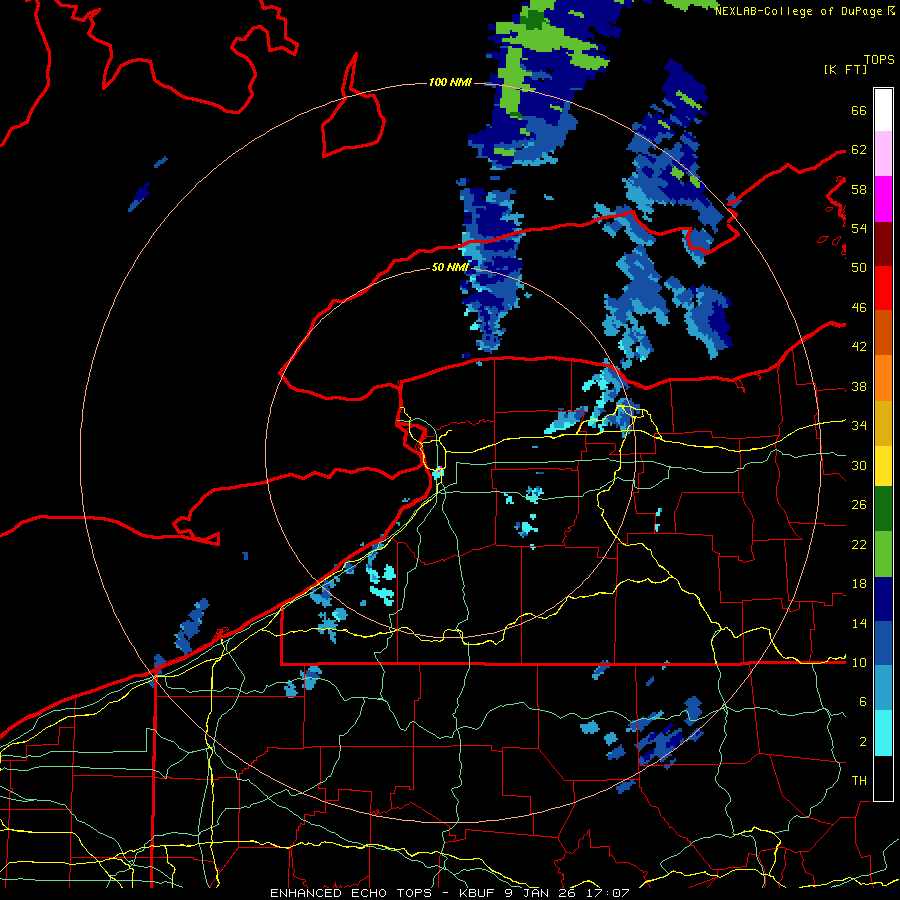900x900 pixels.
Task: Click the bright red 46-50 kft legend swatch
Action: tap(883, 288)
